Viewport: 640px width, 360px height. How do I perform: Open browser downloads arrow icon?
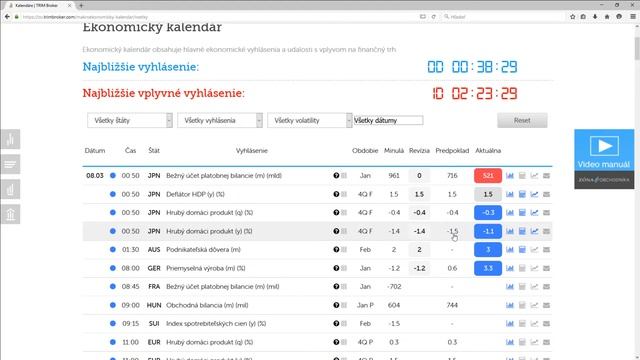595,17
